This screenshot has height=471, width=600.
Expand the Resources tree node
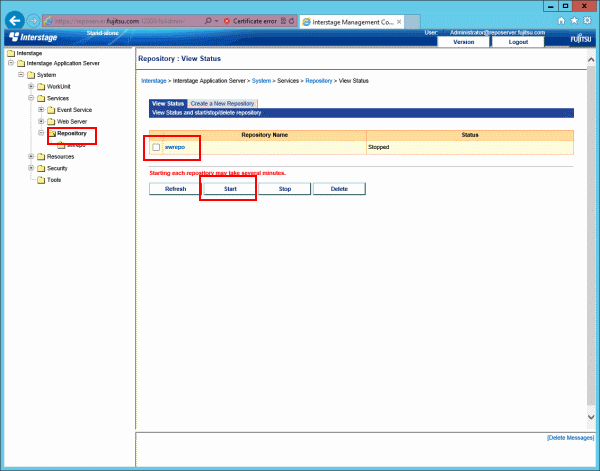pos(31,157)
